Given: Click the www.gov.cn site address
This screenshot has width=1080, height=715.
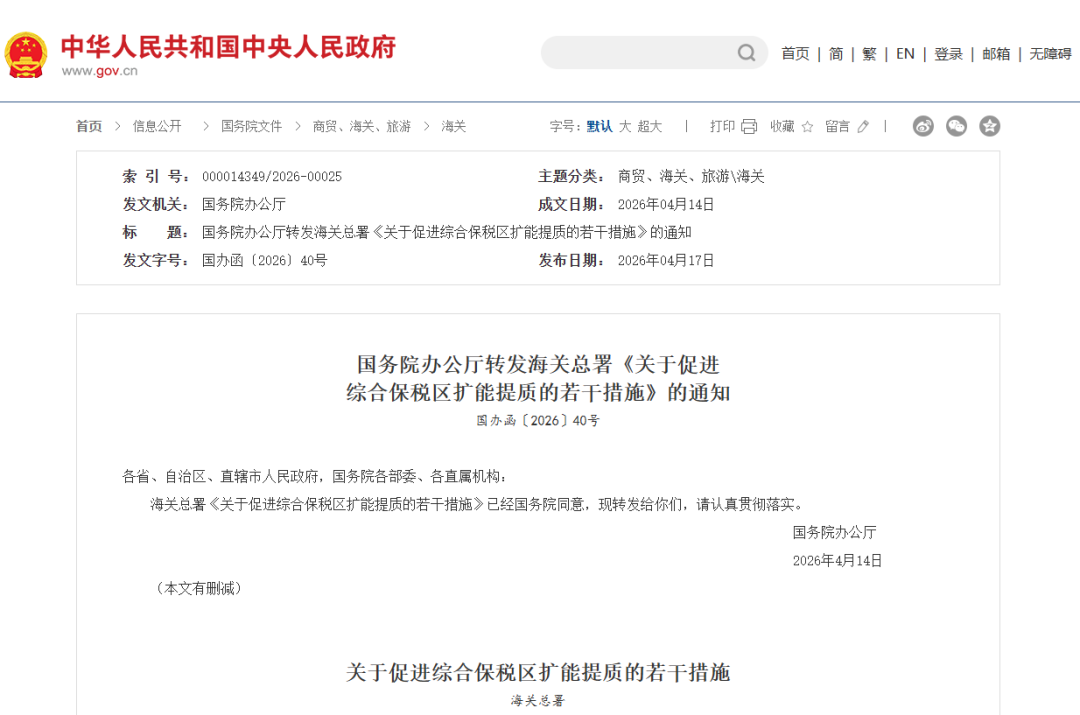Looking at the screenshot, I should pos(99,71).
